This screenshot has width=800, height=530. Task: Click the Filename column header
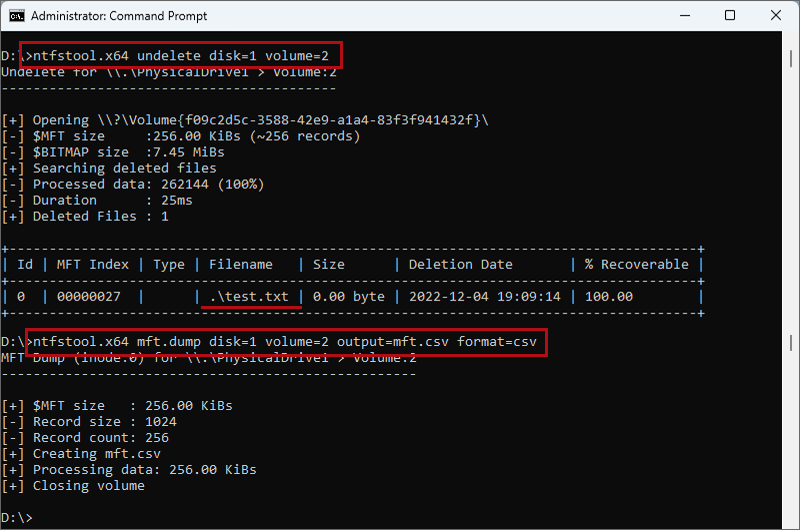pos(241,264)
